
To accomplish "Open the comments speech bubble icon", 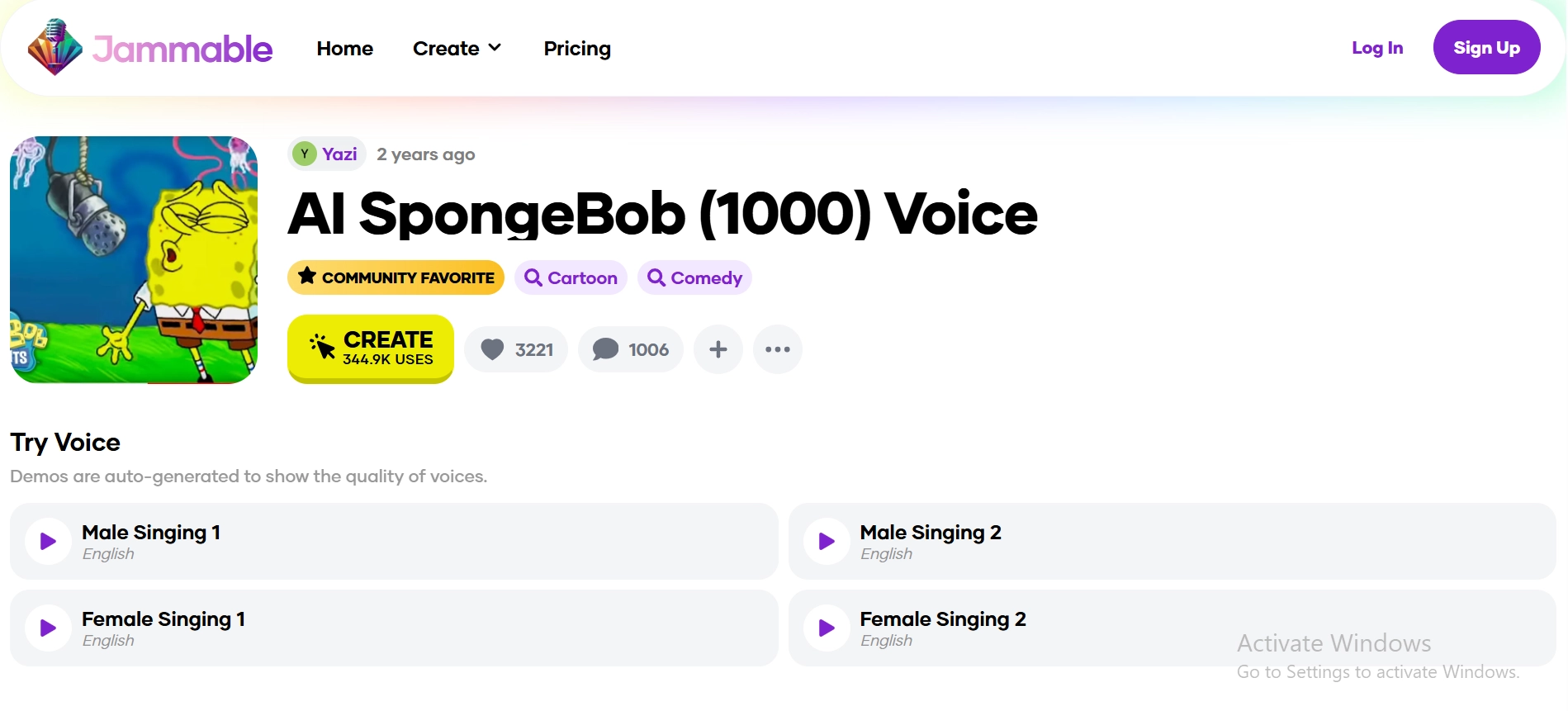I will coord(630,348).
